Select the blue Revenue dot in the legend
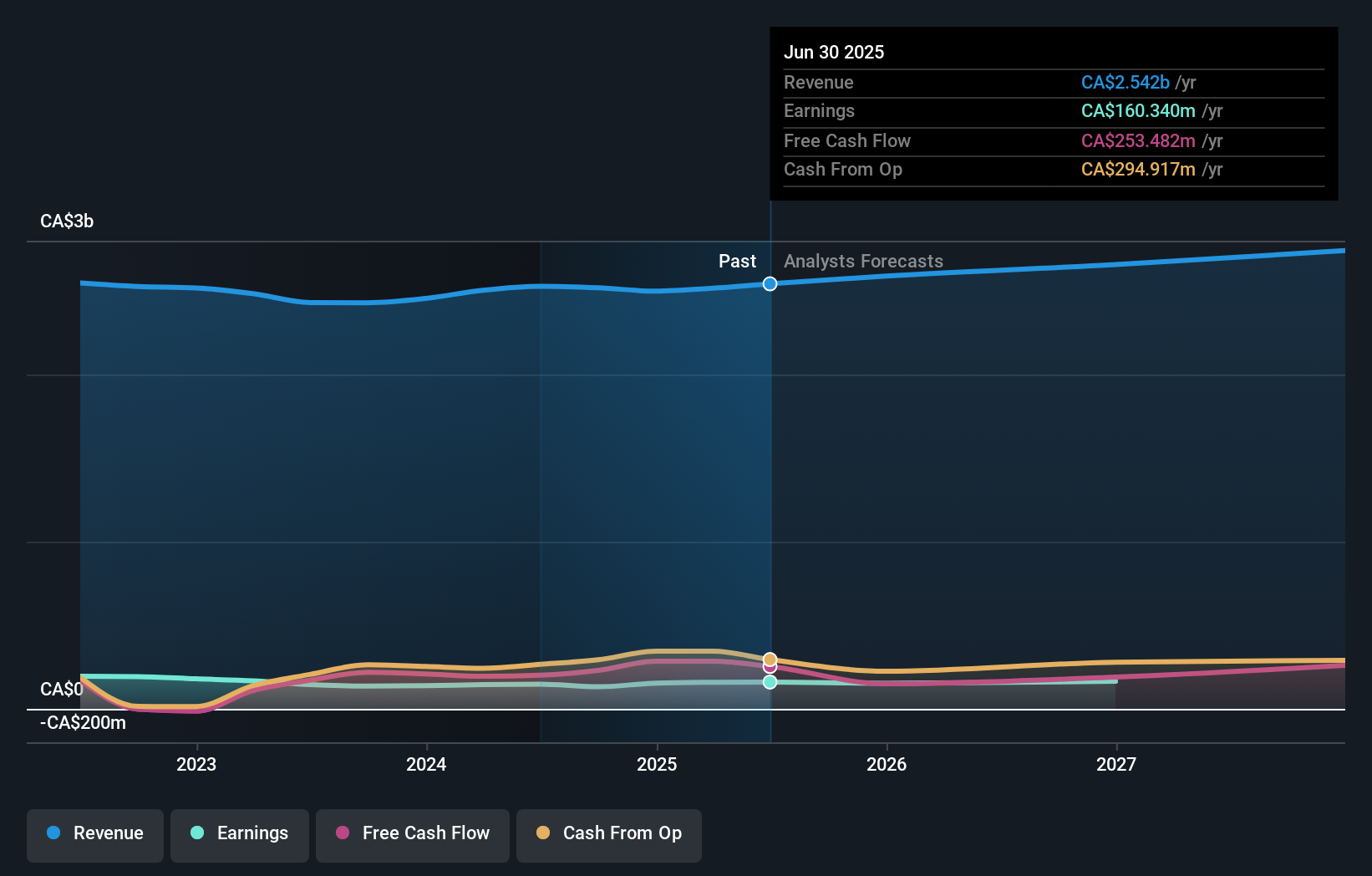Viewport: 1372px width, 876px height. pos(55,833)
